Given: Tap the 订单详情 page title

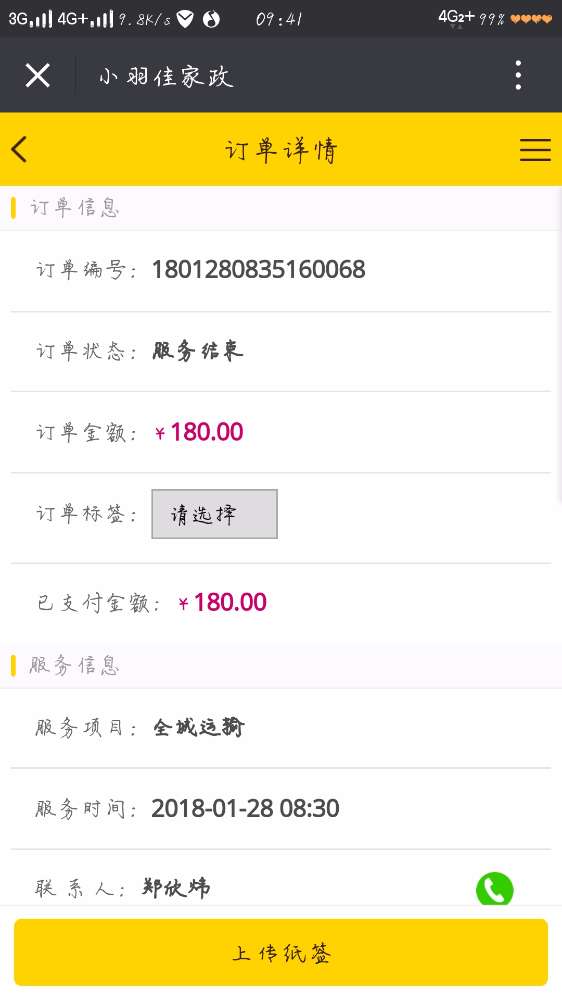Looking at the screenshot, I should pos(281,151).
